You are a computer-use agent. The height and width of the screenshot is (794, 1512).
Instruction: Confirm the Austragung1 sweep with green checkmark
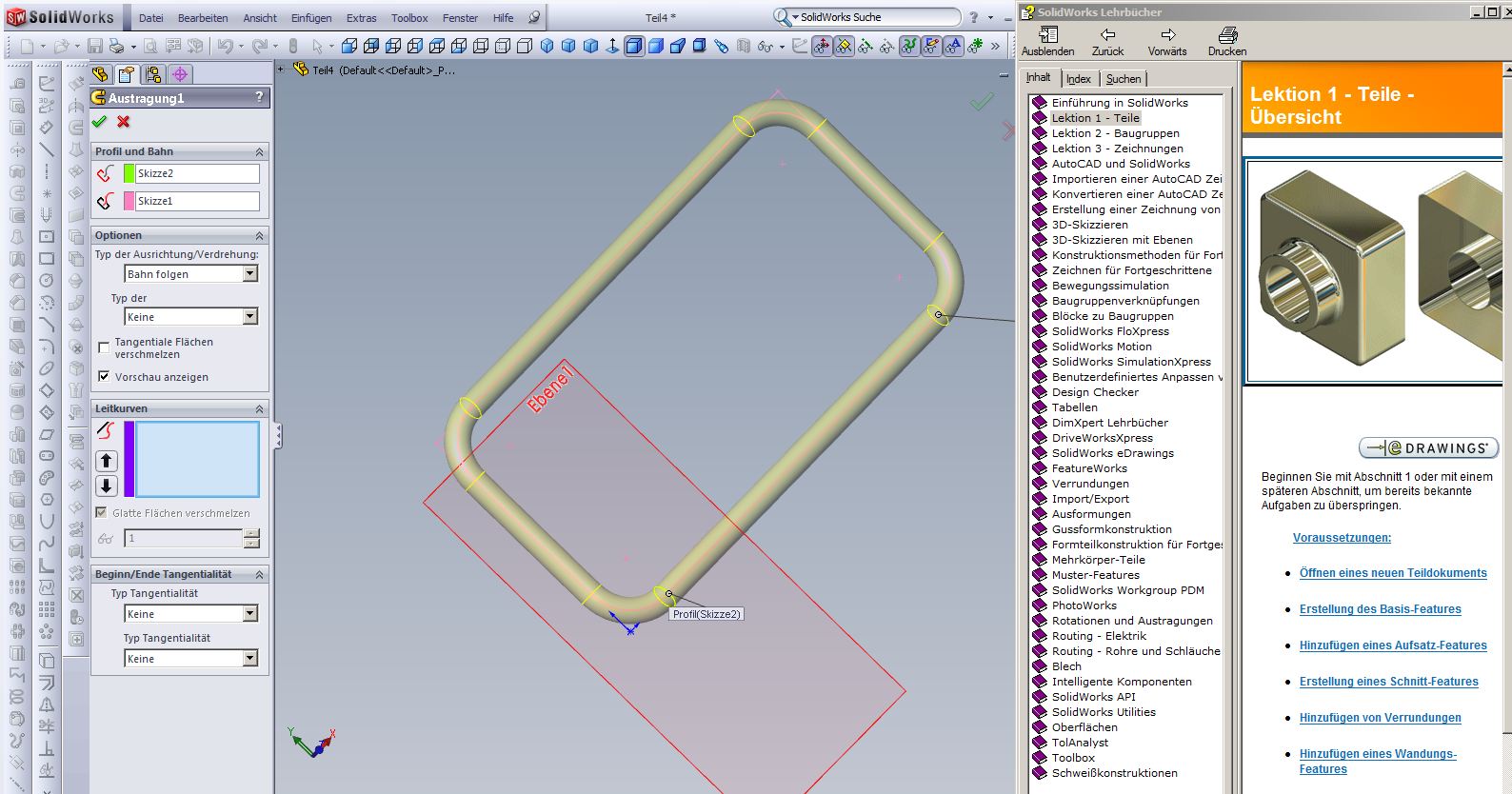pyautogui.click(x=100, y=122)
